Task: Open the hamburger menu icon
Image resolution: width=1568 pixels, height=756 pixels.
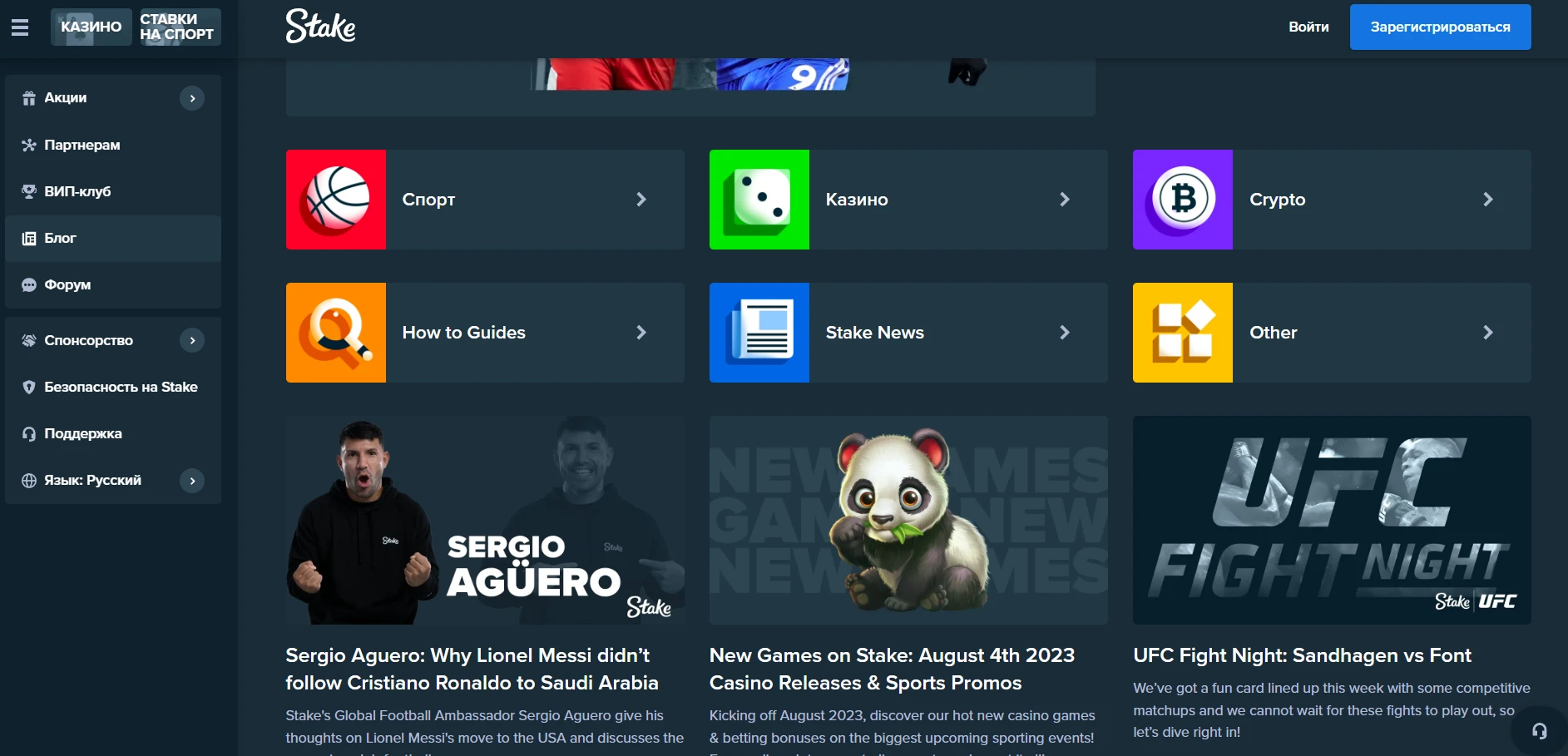Action: click(20, 27)
